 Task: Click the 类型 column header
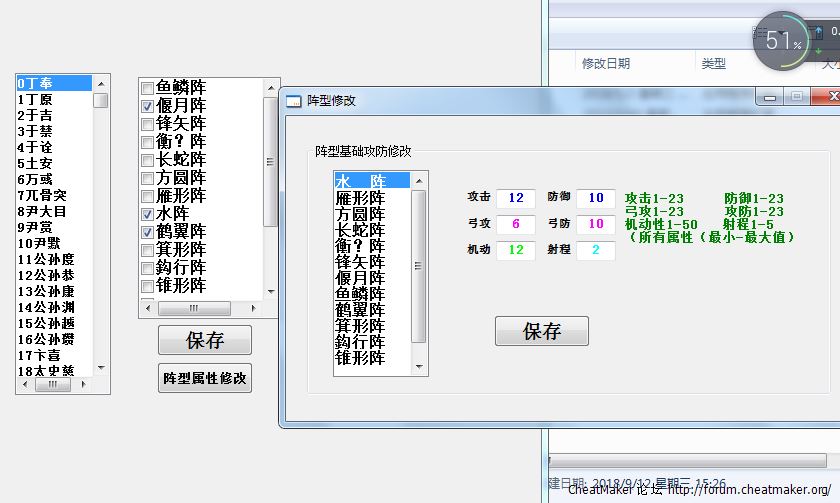[713, 64]
